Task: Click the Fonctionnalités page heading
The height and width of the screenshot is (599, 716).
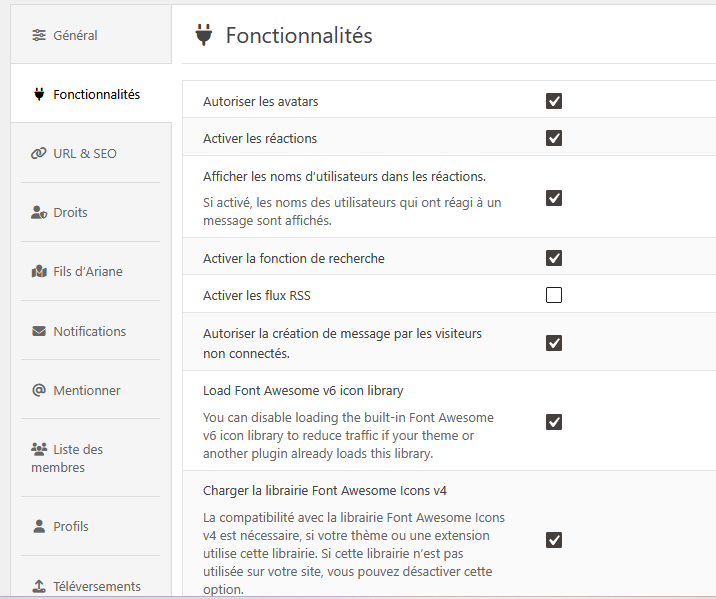Action: point(299,35)
